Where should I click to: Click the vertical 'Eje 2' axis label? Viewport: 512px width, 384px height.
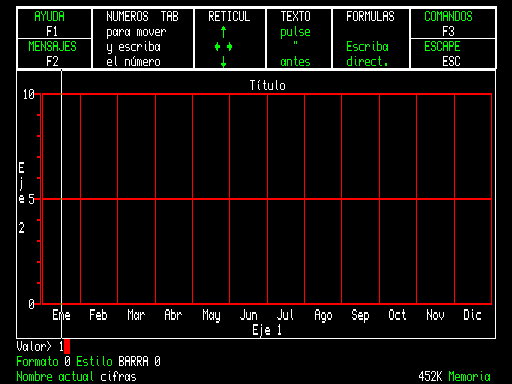pos(21,197)
